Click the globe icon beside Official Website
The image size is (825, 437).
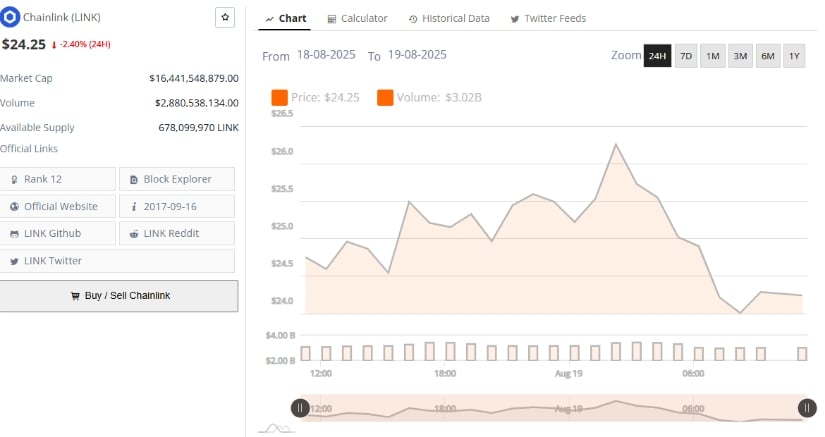tap(14, 207)
